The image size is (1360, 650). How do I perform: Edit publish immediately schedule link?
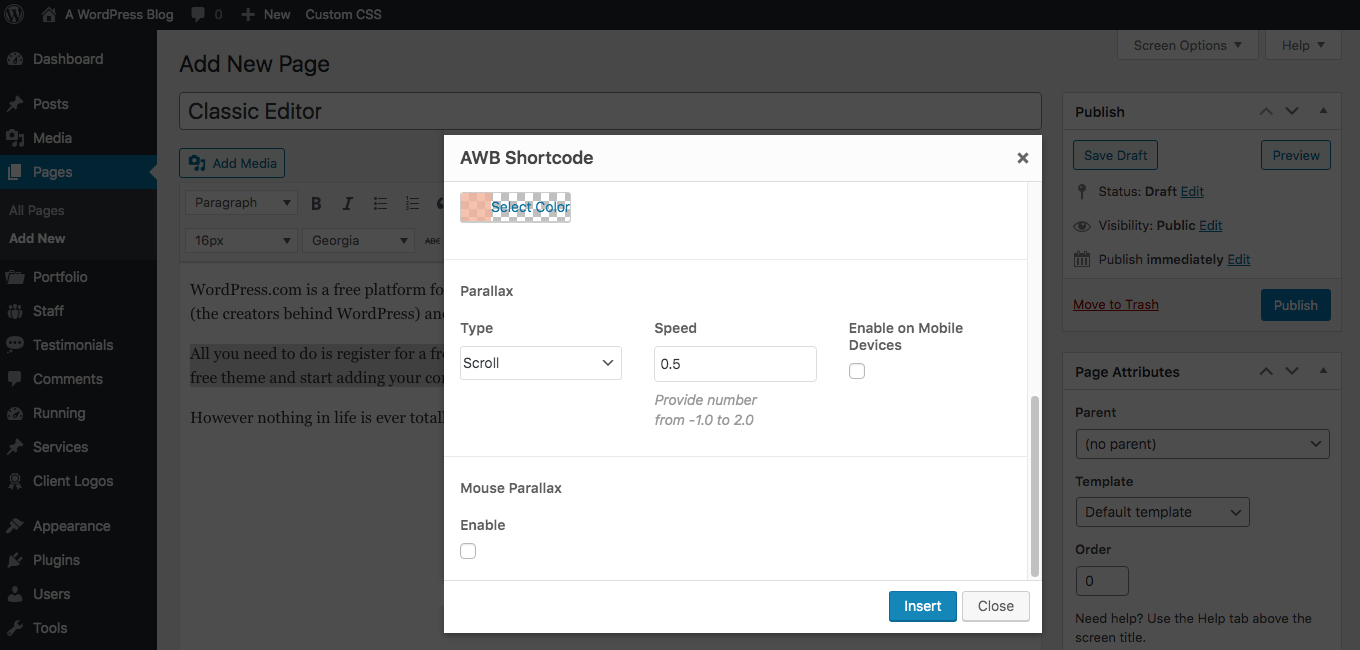click(x=1239, y=259)
